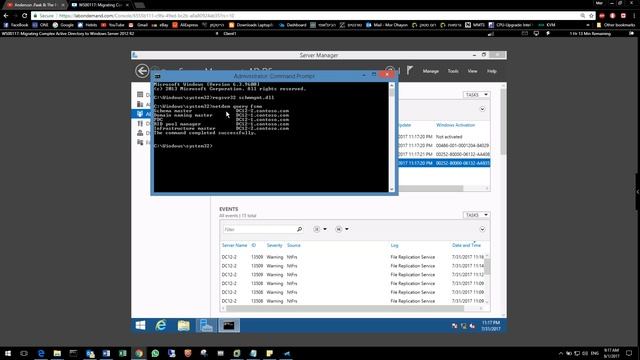The height and width of the screenshot is (360, 640).
Task: Select the row with 00486-001-0001204 product ID
Action: coord(444,145)
